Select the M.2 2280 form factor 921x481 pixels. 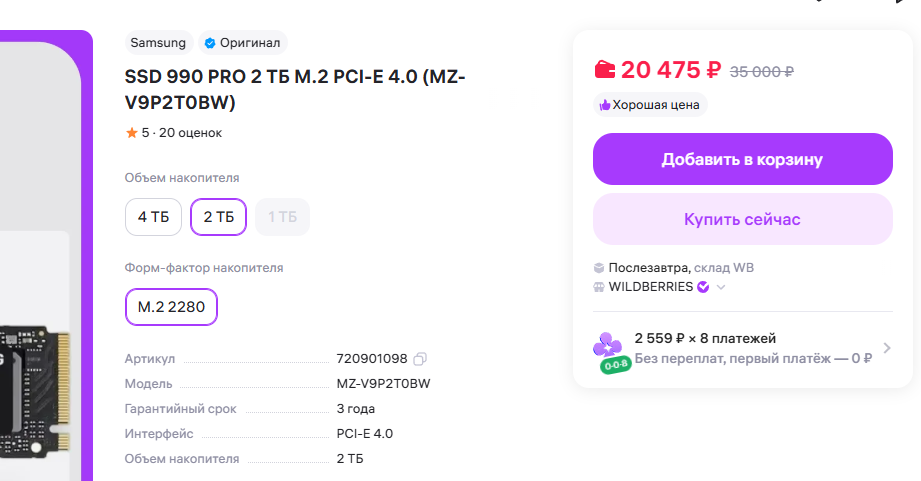[171, 307]
